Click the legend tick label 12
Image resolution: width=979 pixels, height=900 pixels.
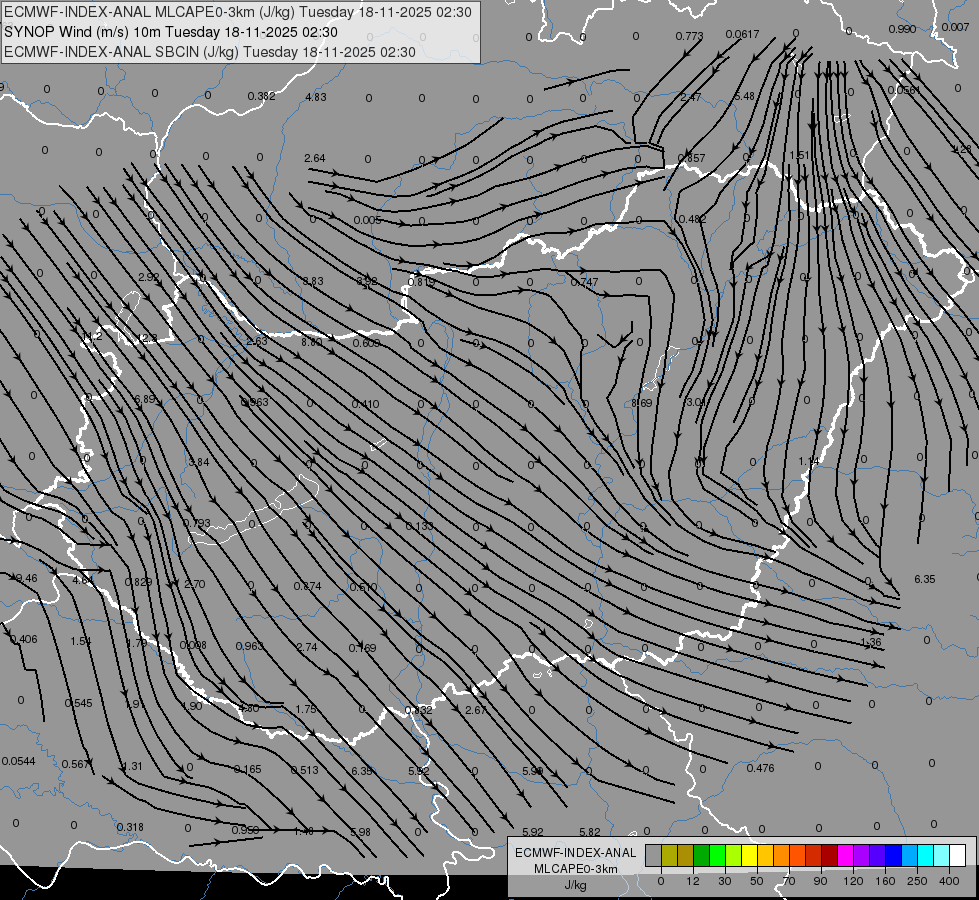[692, 881]
